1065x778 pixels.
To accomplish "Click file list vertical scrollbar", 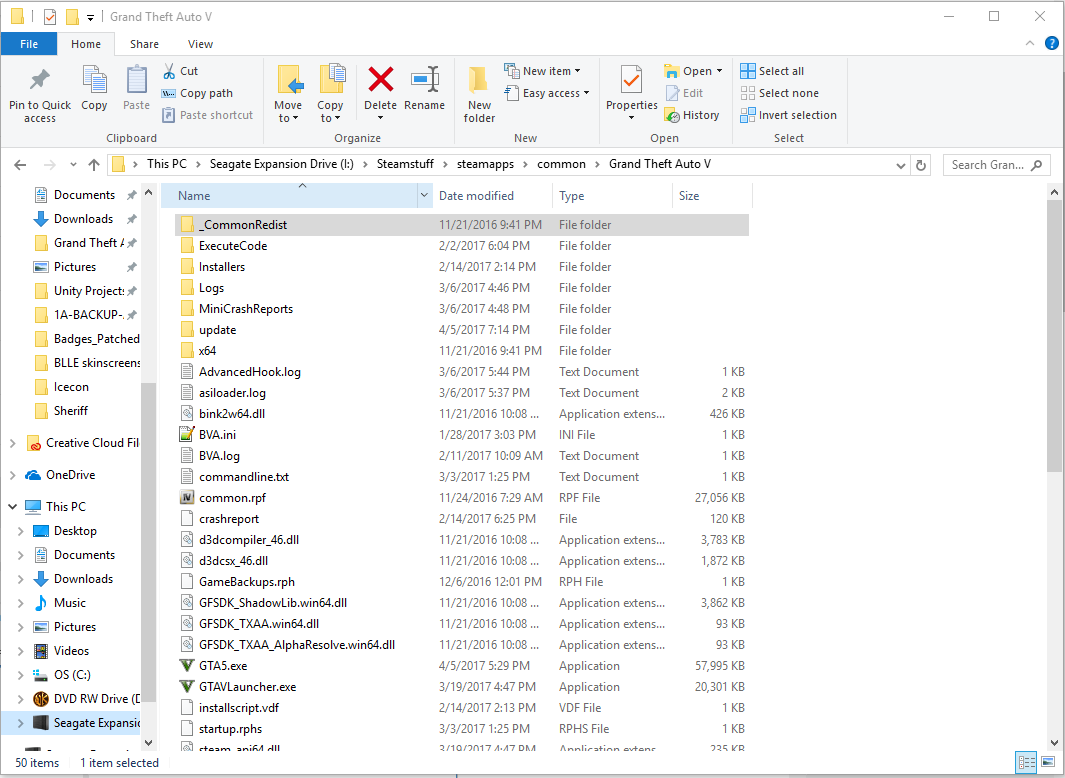I will tap(1054, 336).
